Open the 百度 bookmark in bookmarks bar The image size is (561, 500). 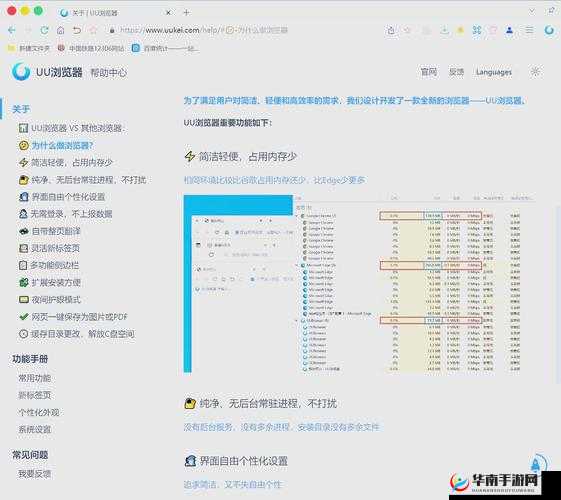pyautogui.click(x=165, y=48)
